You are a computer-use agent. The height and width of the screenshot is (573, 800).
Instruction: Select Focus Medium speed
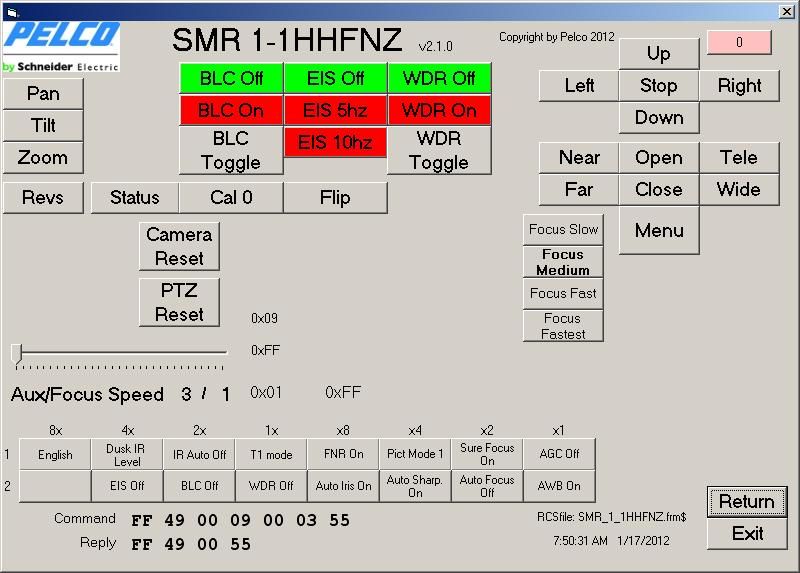coord(563,262)
